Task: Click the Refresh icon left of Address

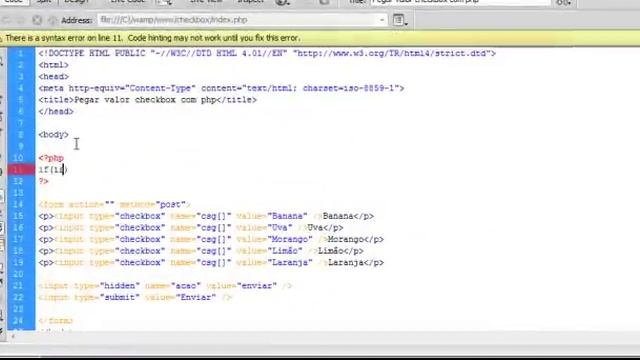Action: pyautogui.click(x=53, y=20)
